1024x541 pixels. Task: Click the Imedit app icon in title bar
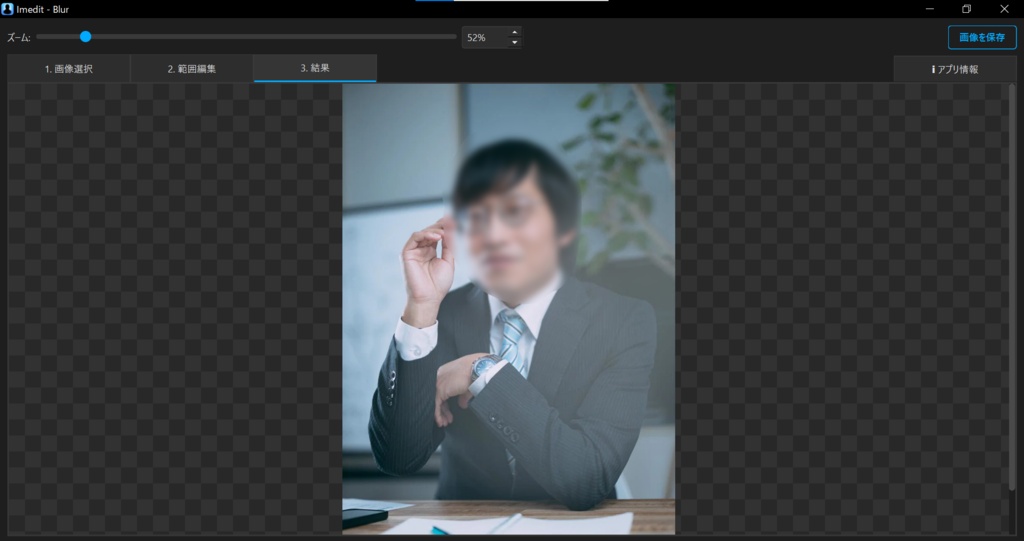coord(7,9)
